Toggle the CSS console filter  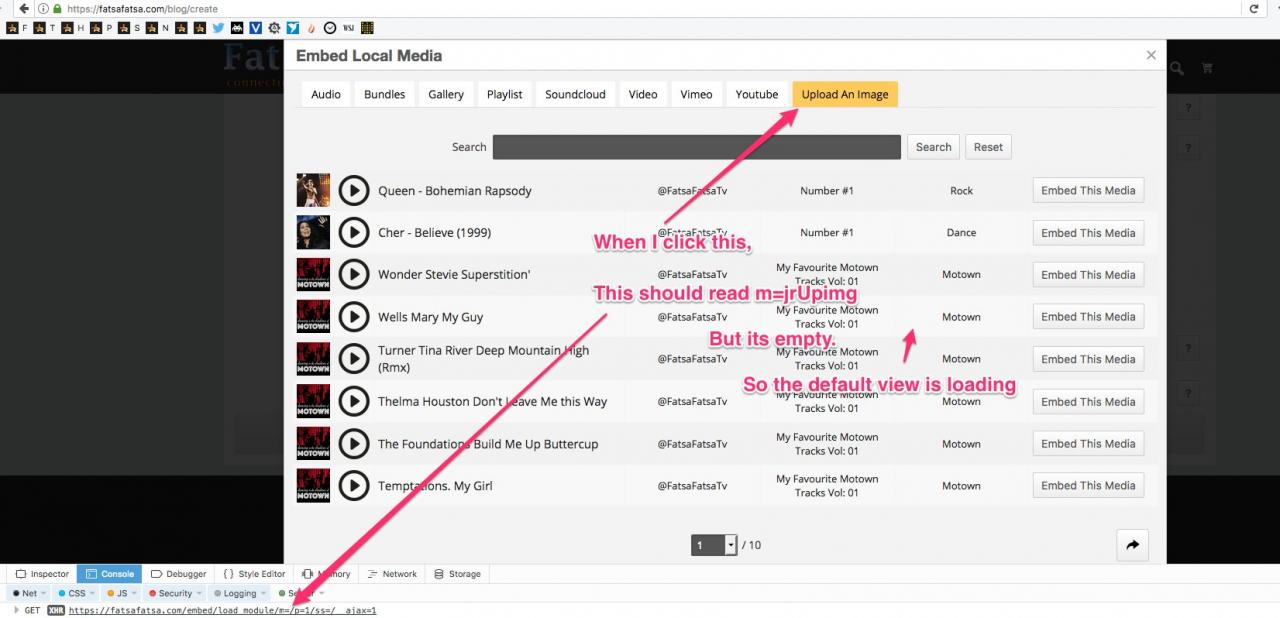tap(72, 593)
